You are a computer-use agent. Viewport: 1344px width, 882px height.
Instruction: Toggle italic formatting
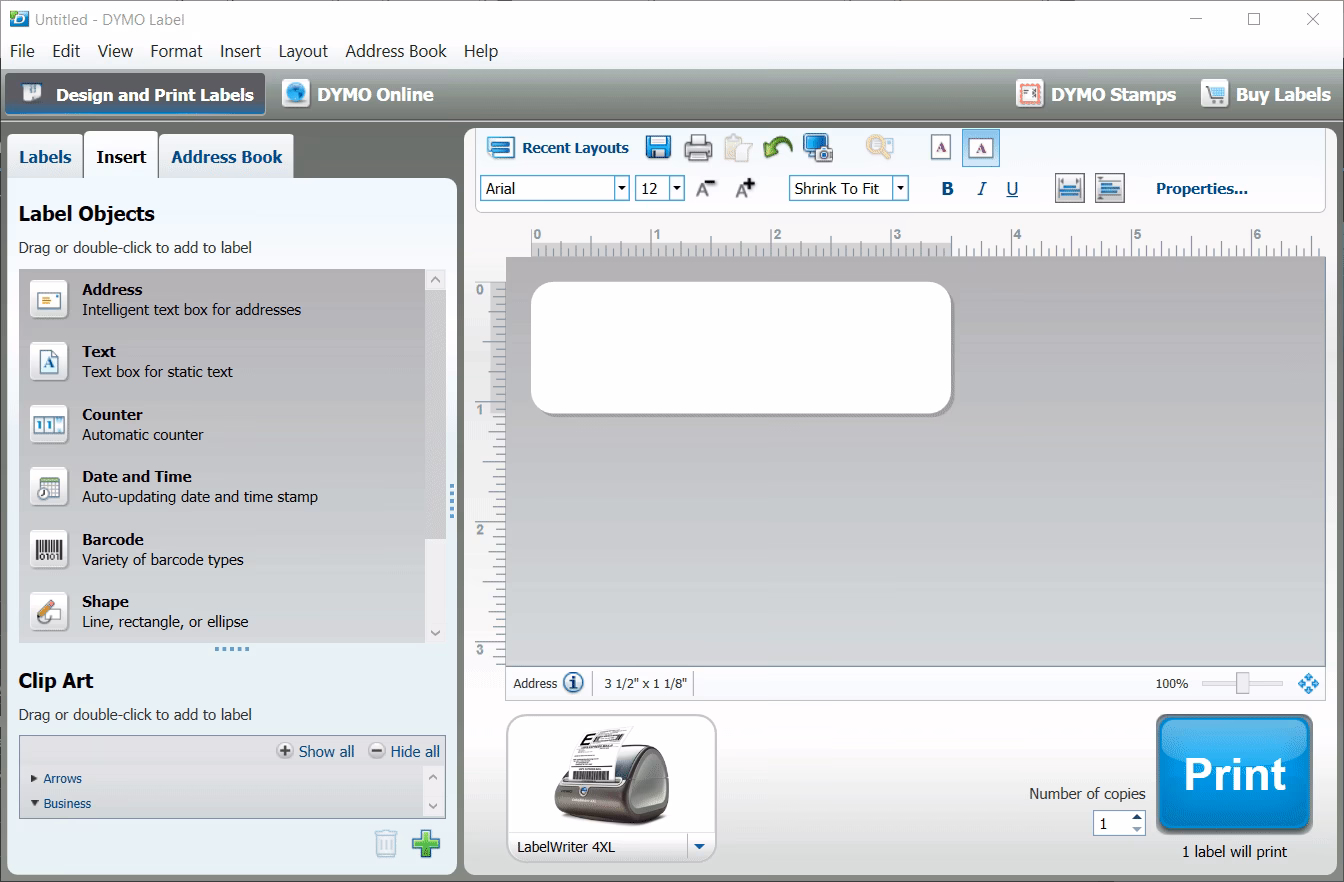981,189
